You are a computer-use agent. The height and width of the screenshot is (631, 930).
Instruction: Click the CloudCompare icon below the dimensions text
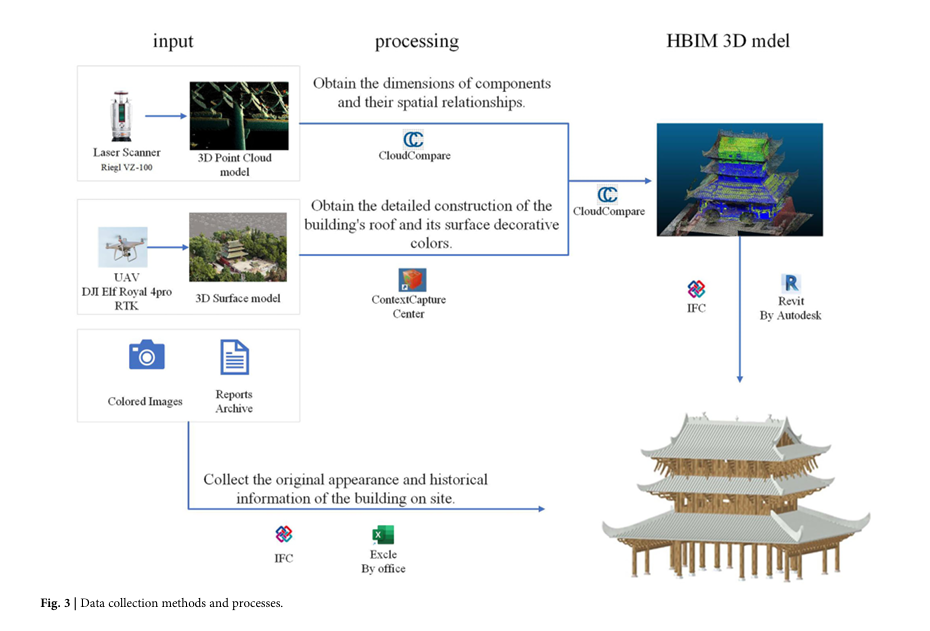(413, 139)
